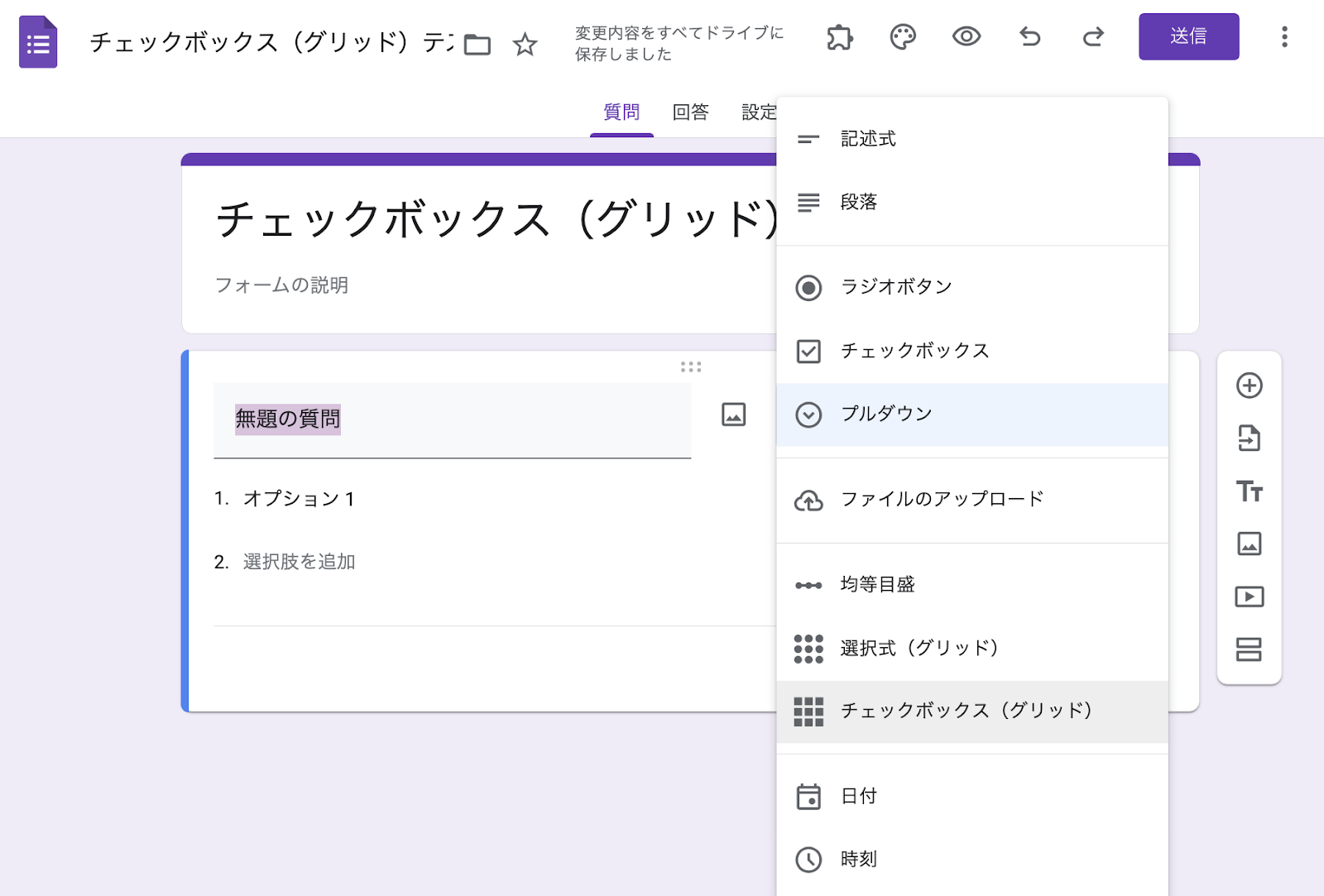This screenshot has height=896, width=1324.
Task: Choose 日付 question type
Action: tap(972, 797)
